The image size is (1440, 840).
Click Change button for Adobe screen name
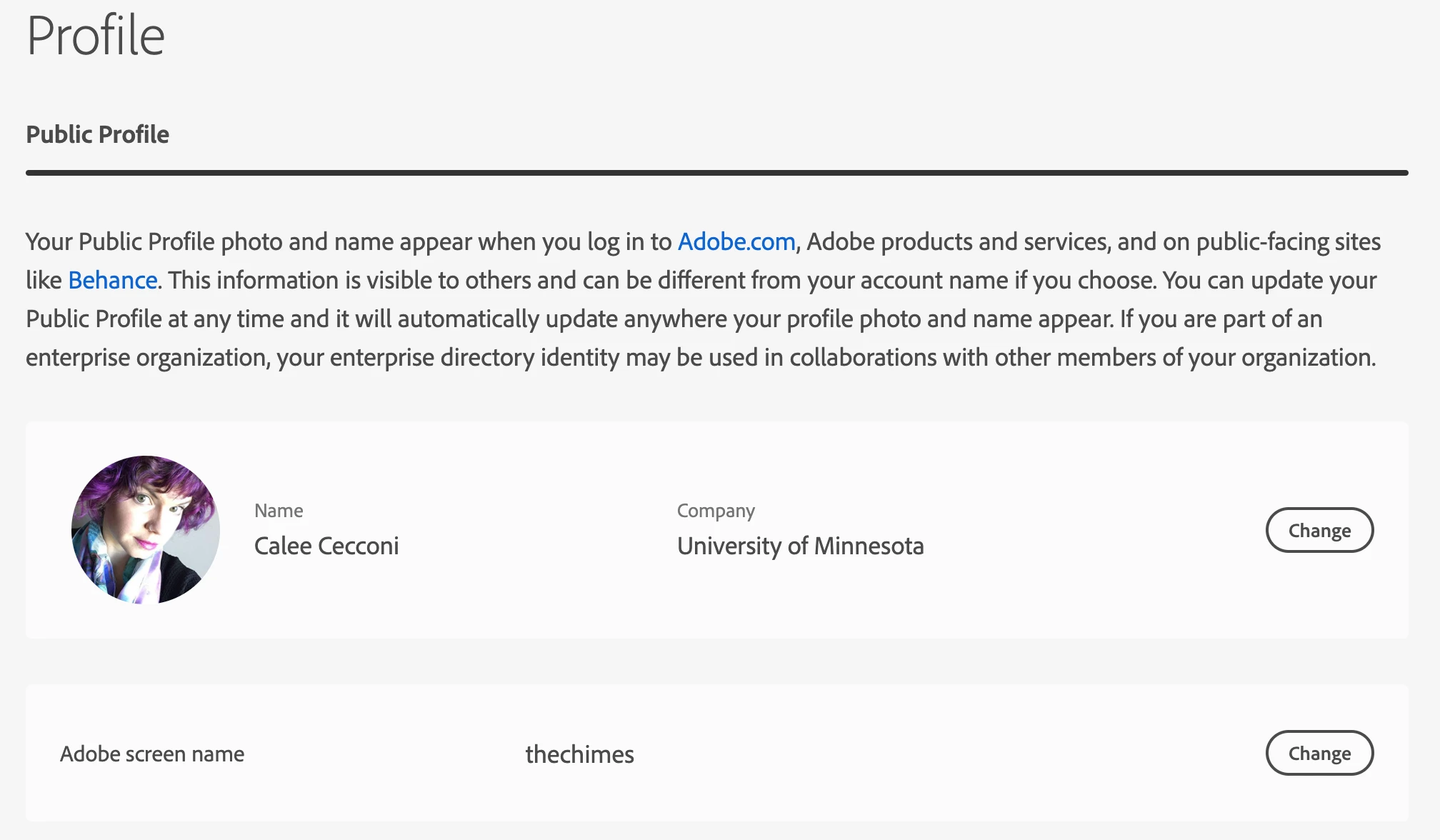(x=1319, y=753)
